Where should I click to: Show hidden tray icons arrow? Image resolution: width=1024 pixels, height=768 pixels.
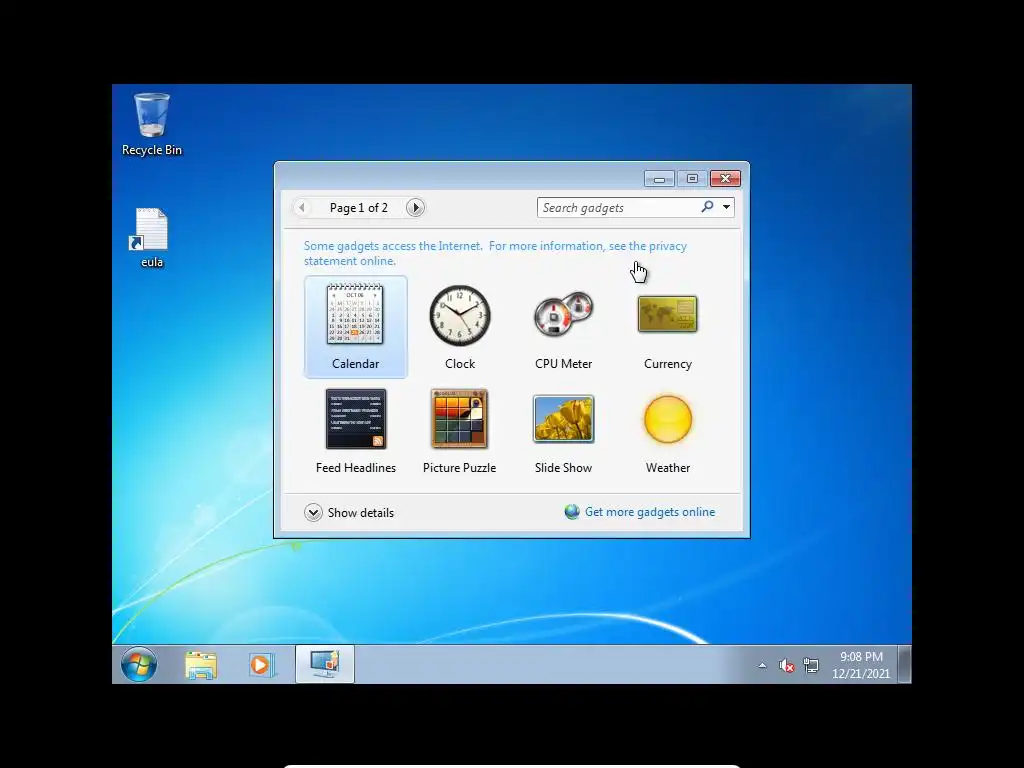pyautogui.click(x=762, y=665)
